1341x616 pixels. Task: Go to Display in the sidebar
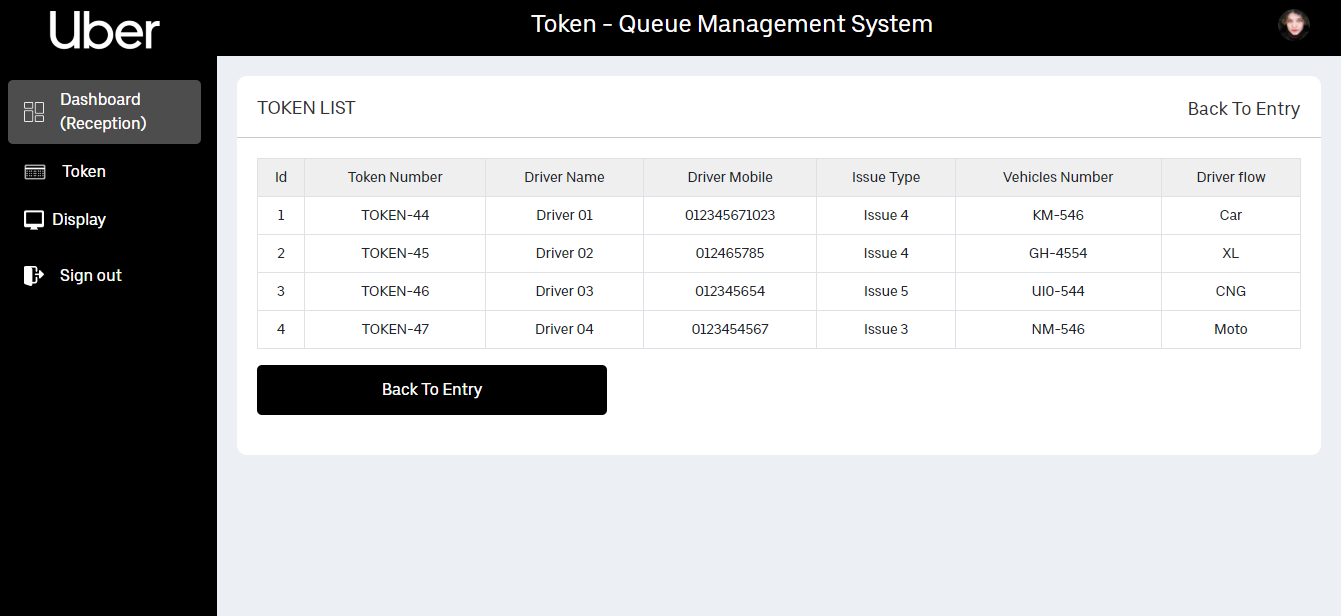tap(79, 220)
